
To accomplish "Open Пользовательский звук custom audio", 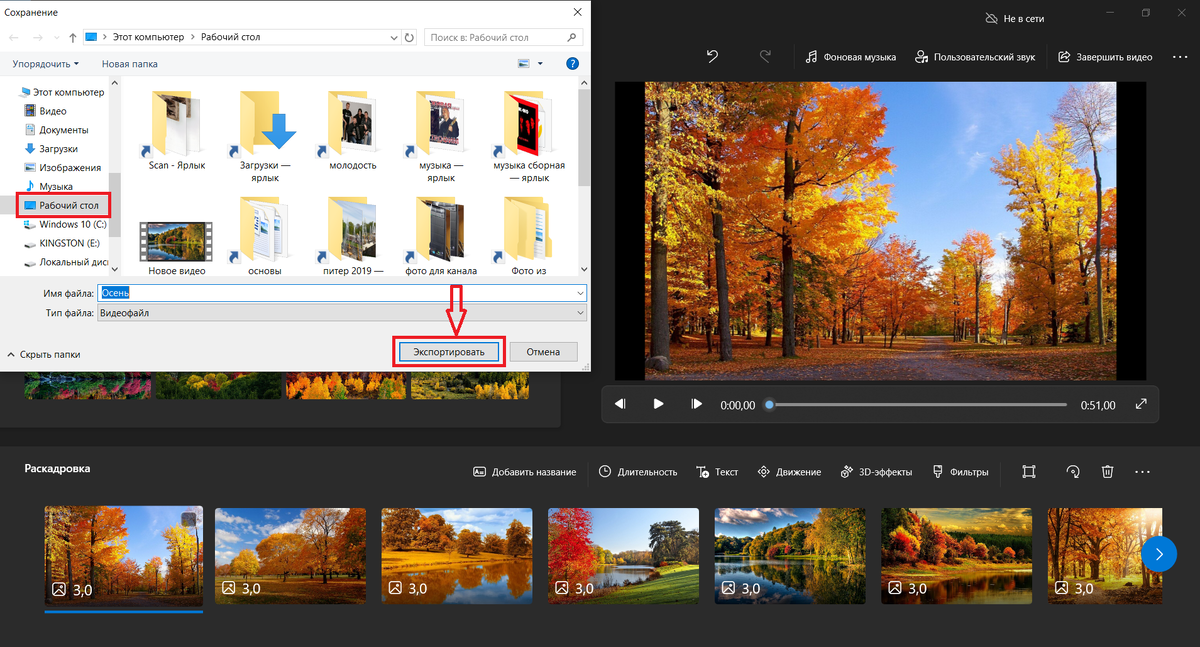I will [x=977, y=57].
